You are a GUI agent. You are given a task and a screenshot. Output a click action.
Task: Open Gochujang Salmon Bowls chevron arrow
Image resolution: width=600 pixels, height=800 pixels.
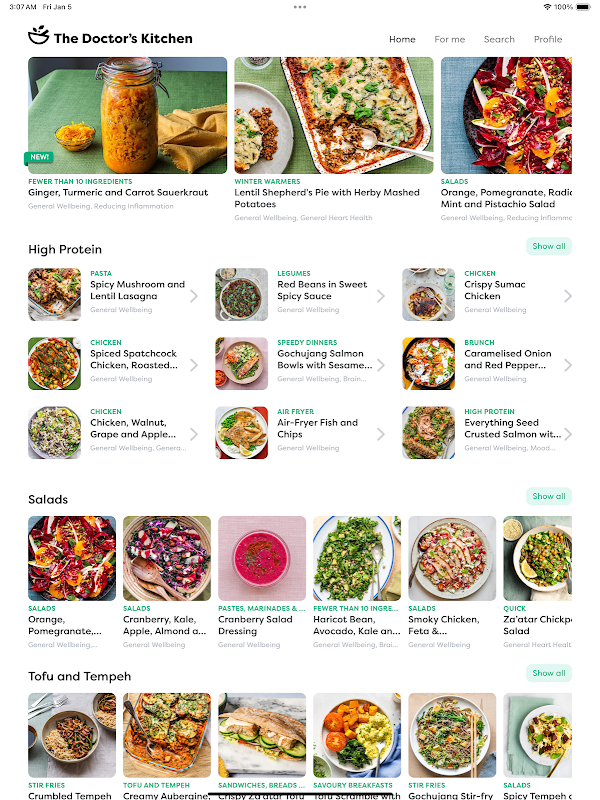381,365
